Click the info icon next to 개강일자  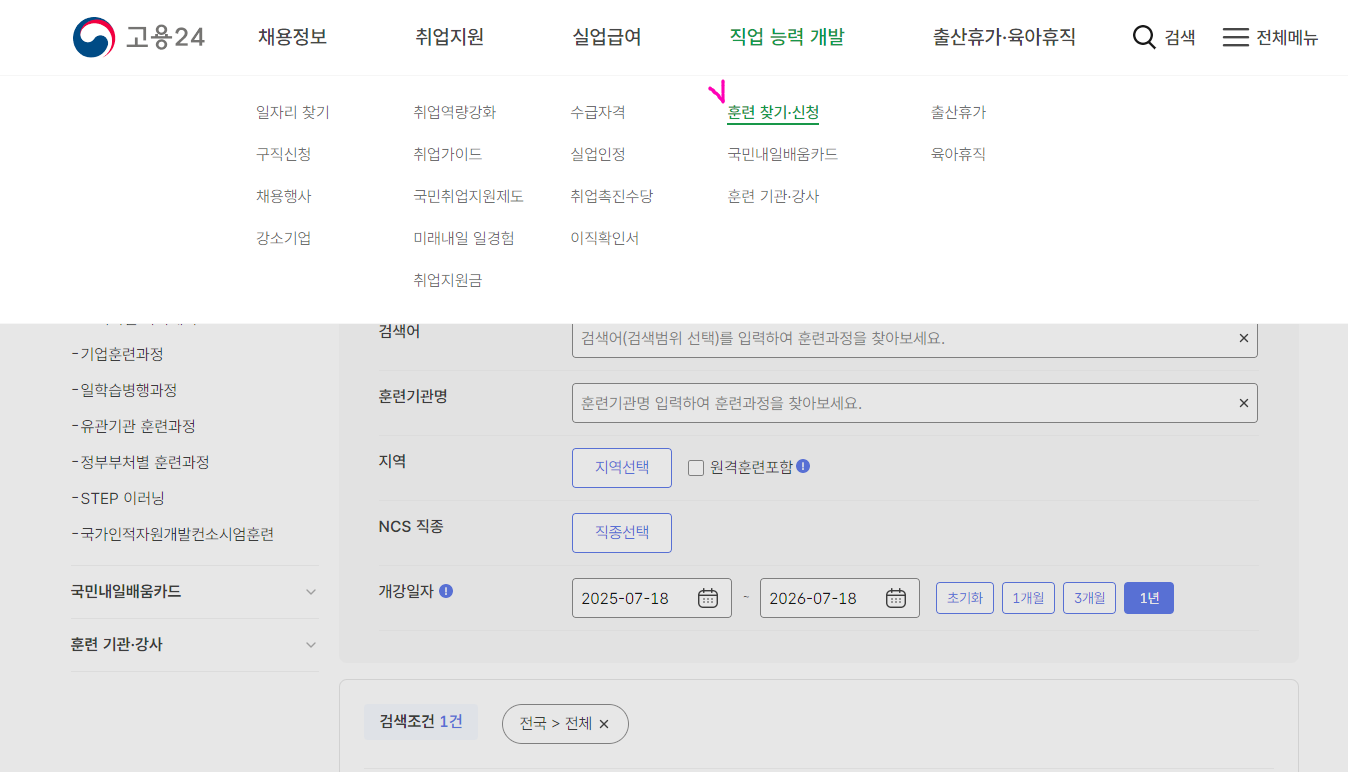pyautogui.click(x=445, y=591)
